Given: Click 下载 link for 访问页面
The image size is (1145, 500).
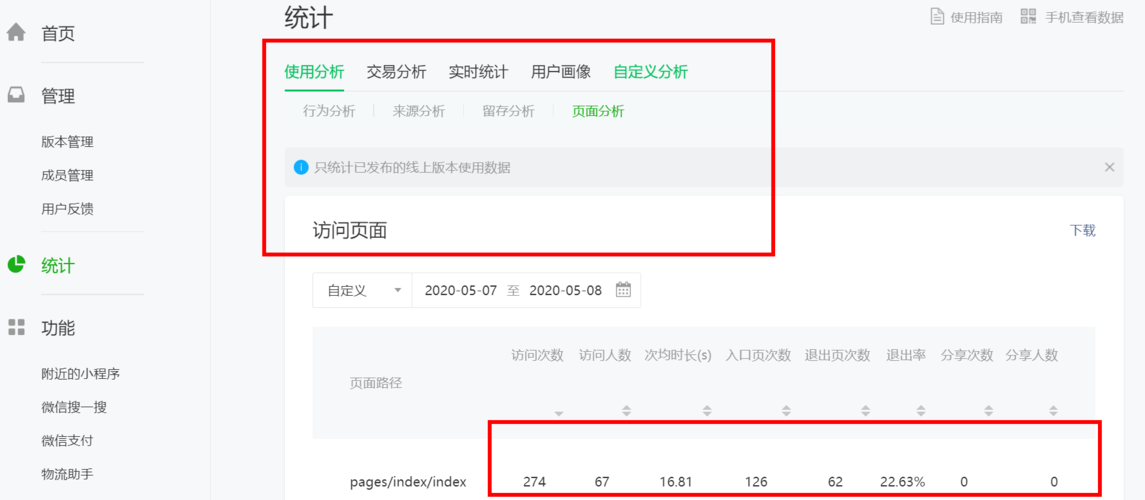Looking at the screenshot, I should coord(1082,231).
